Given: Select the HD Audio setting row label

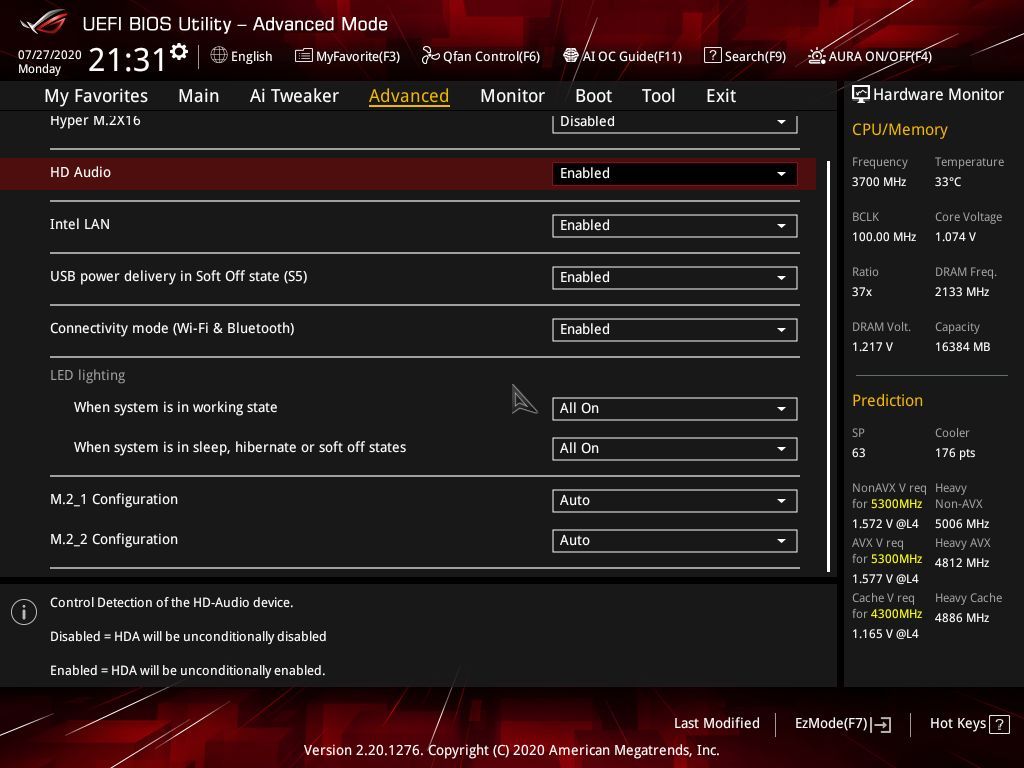Looking at the screenshot, I should pyautogui.click(x=80, y=172).
